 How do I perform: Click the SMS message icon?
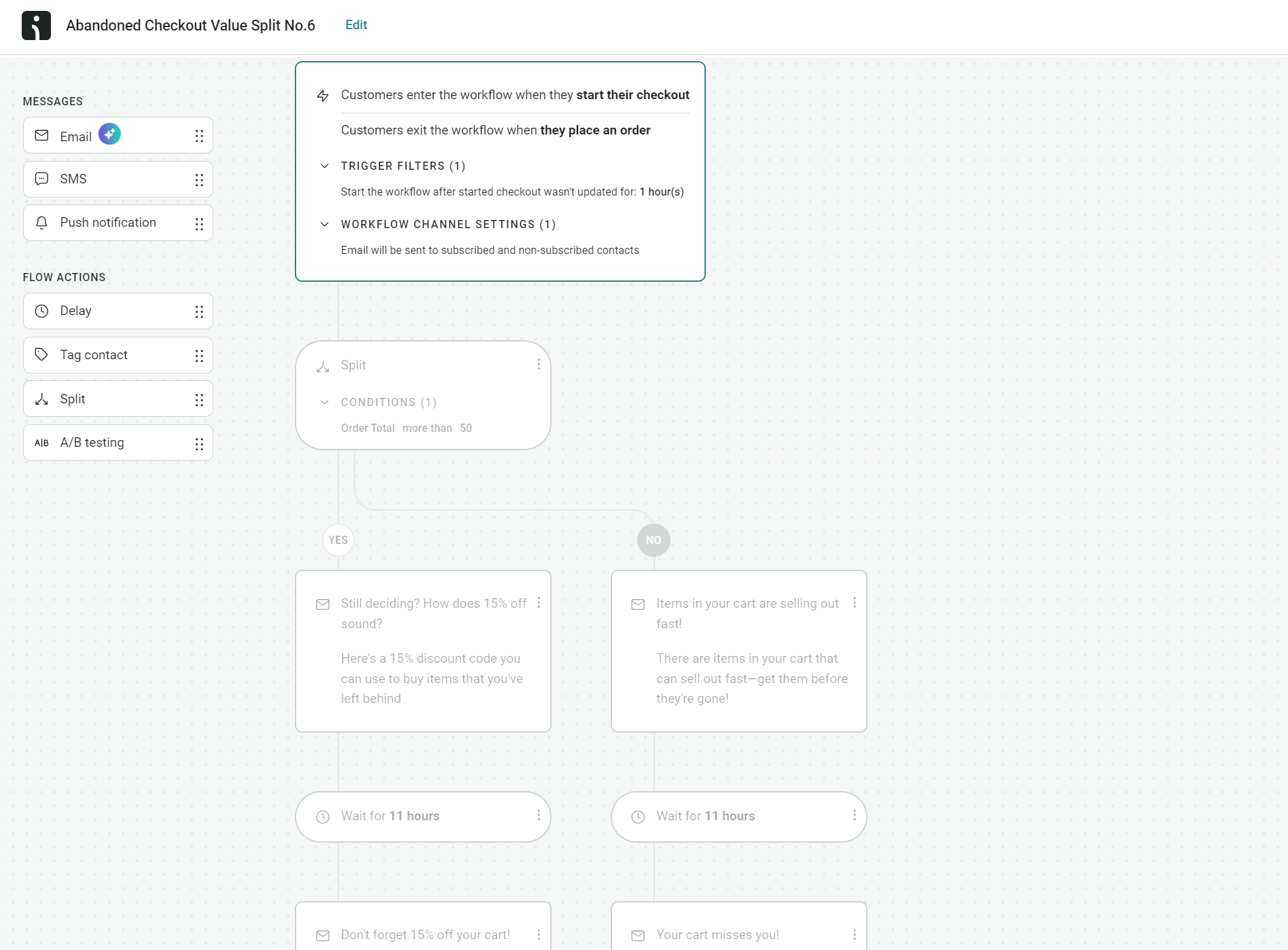[x=41, y=179]
